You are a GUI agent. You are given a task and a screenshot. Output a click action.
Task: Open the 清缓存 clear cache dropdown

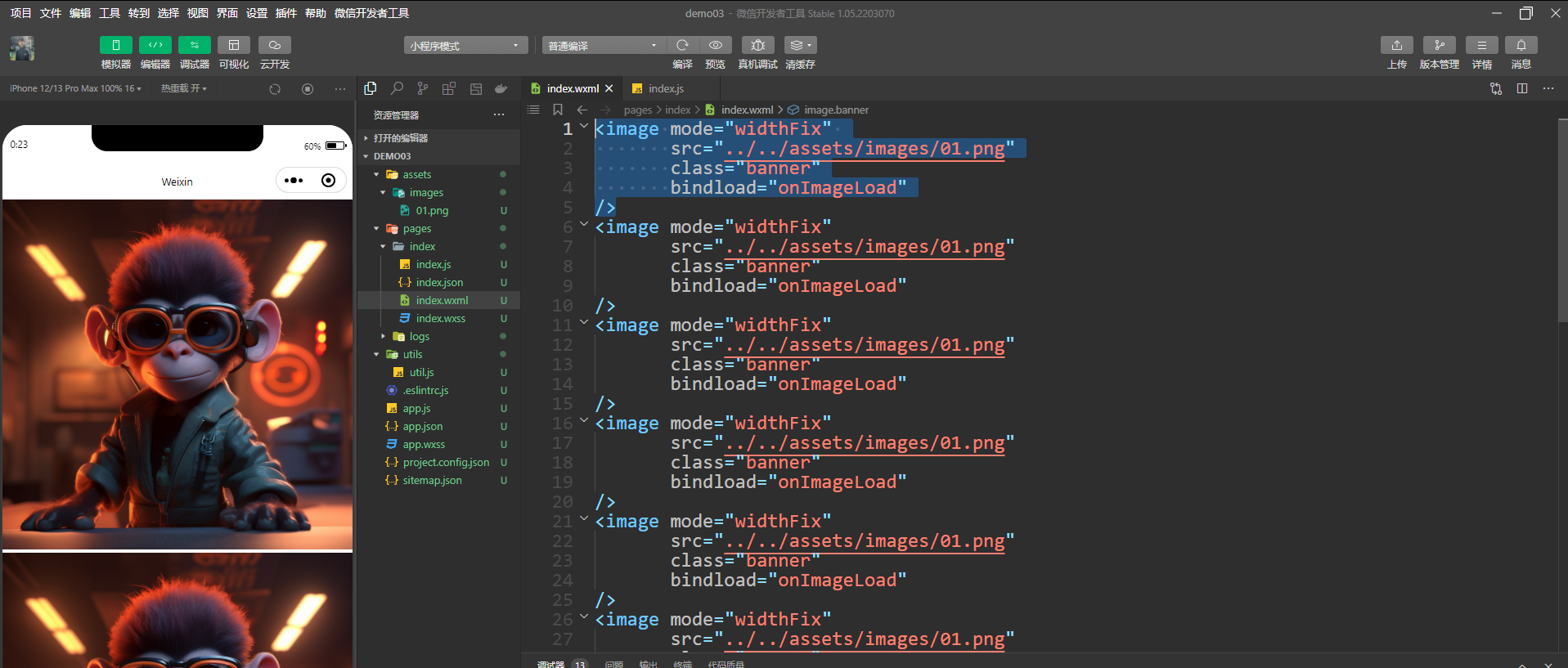800,45
